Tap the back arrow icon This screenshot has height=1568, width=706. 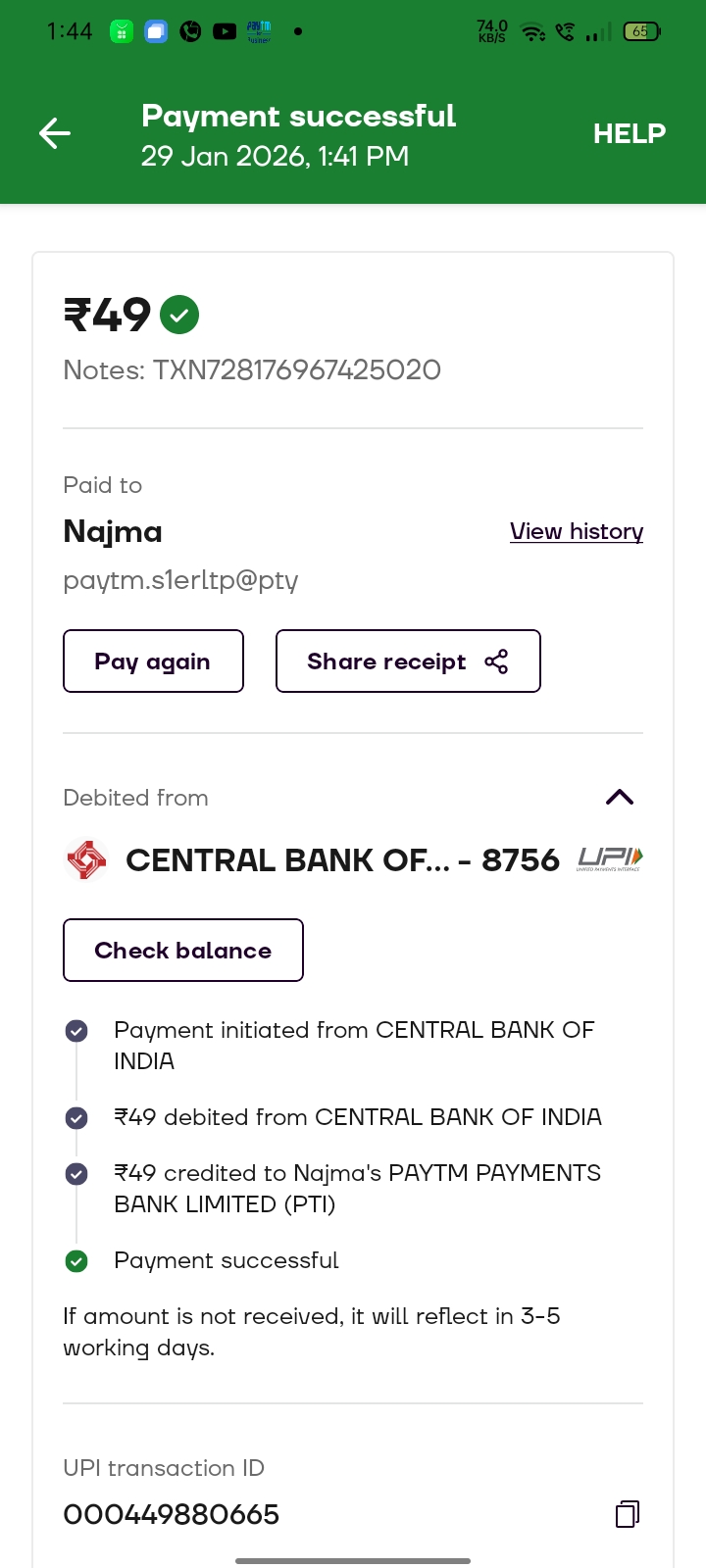tap(55, 133)
